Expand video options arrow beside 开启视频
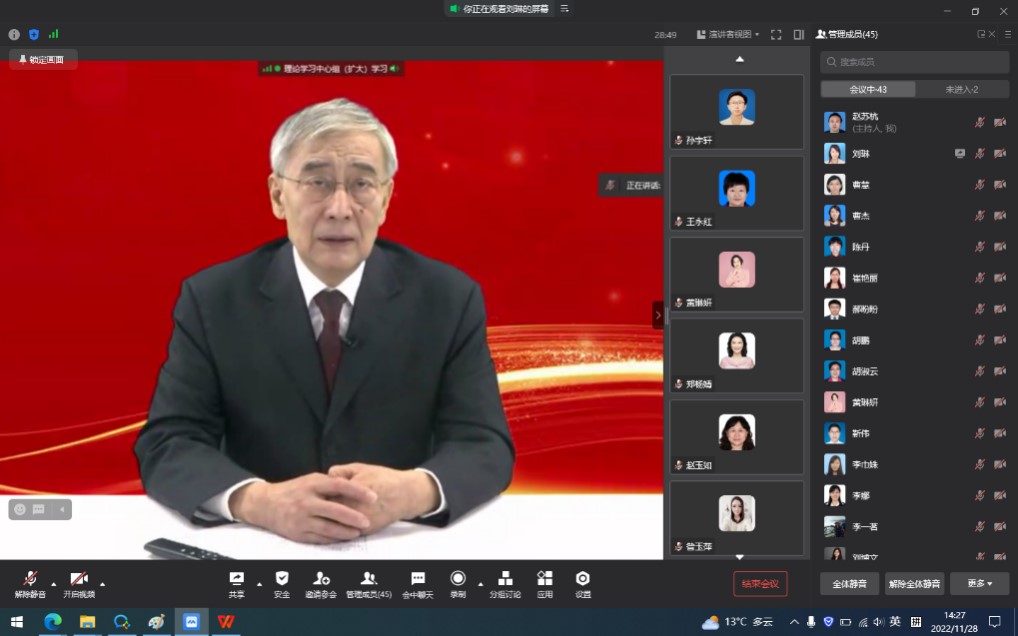The height and width of the screenshot is (636, 1018). 103,584
